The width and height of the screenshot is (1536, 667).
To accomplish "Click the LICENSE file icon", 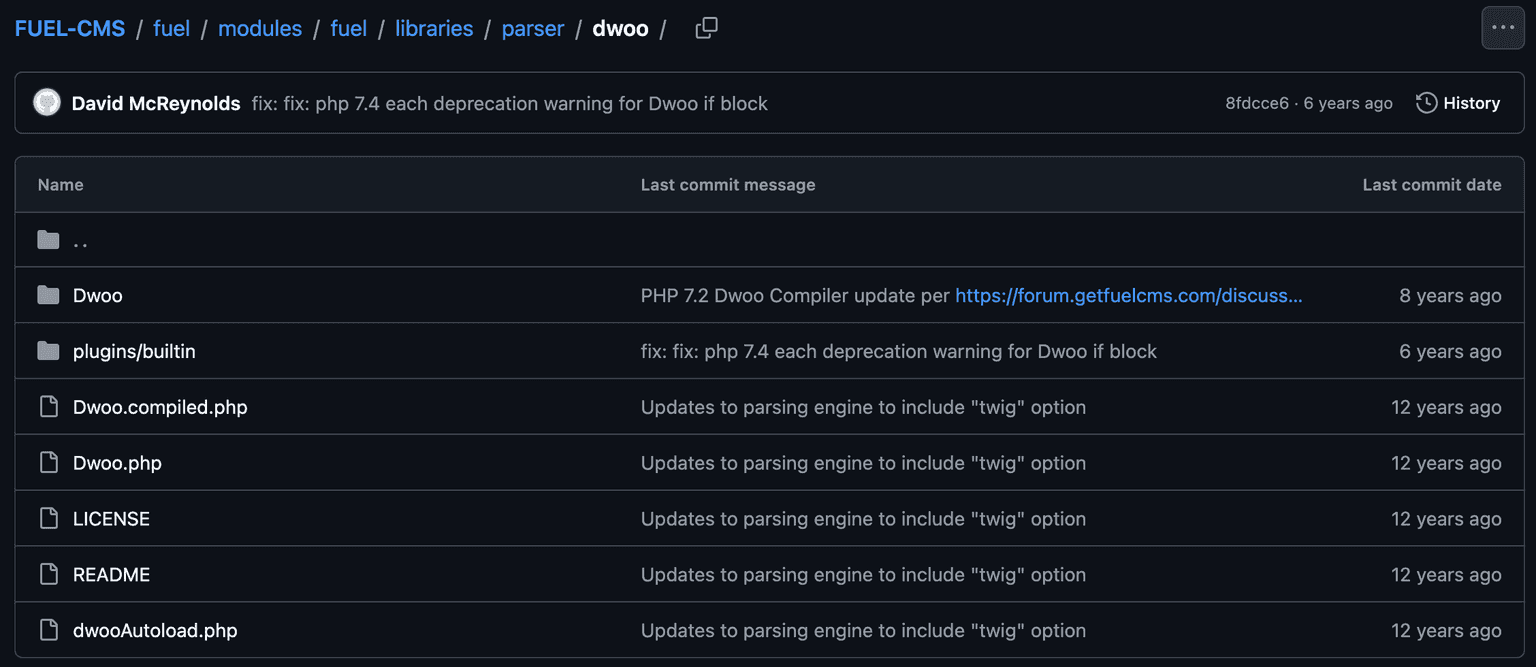I will [48, 519].
